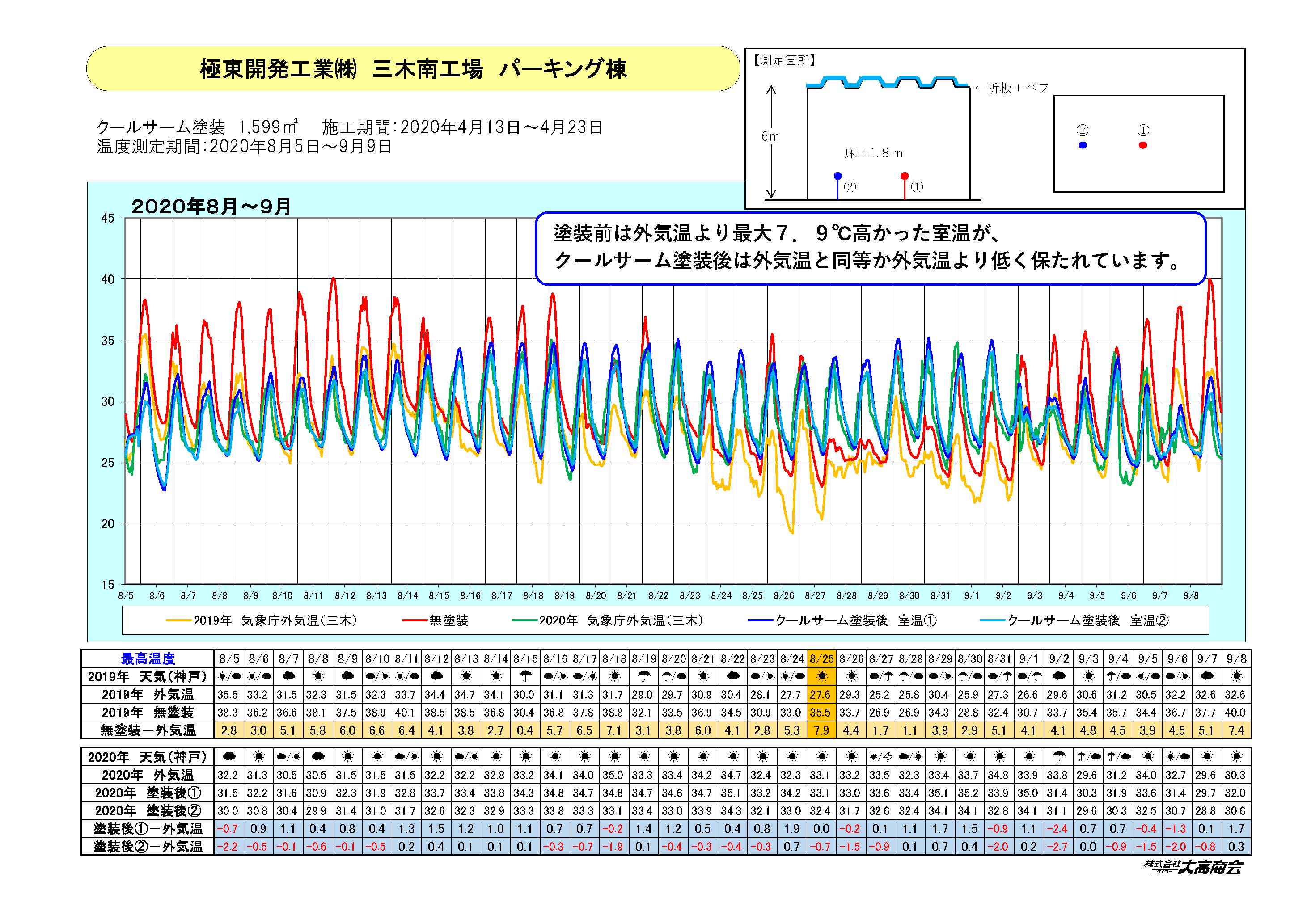Click the highlighted 8/25 date header cell
Image resolution: width=1307 pixels, height=924 pixels.
tap(821, 659)
